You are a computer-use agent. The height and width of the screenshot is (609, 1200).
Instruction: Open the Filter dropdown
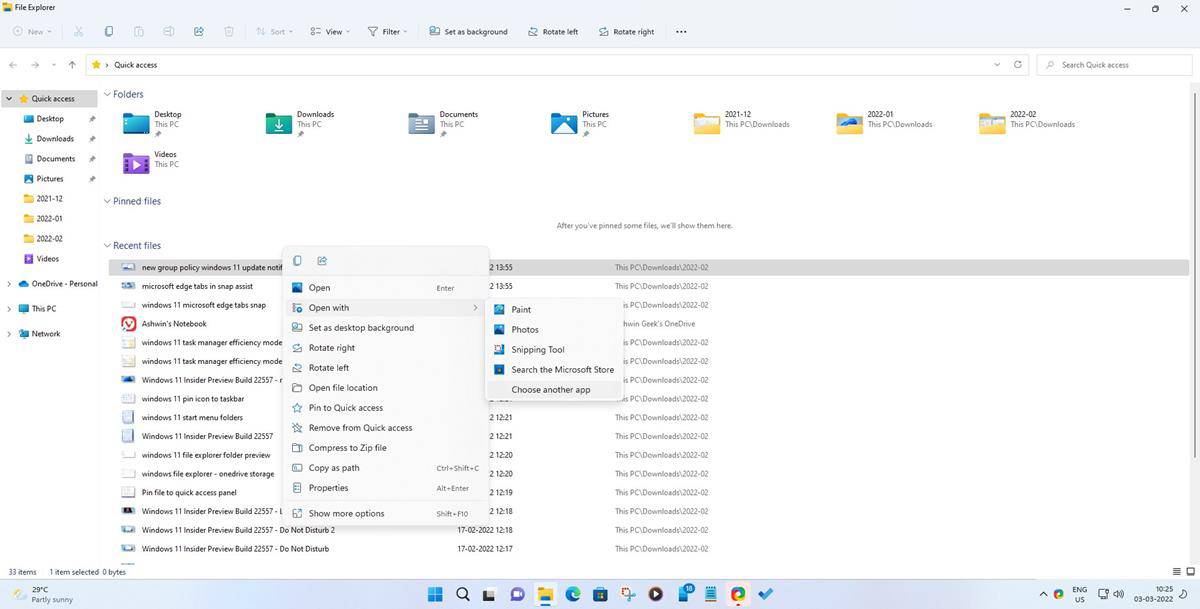tap(390, 31)
